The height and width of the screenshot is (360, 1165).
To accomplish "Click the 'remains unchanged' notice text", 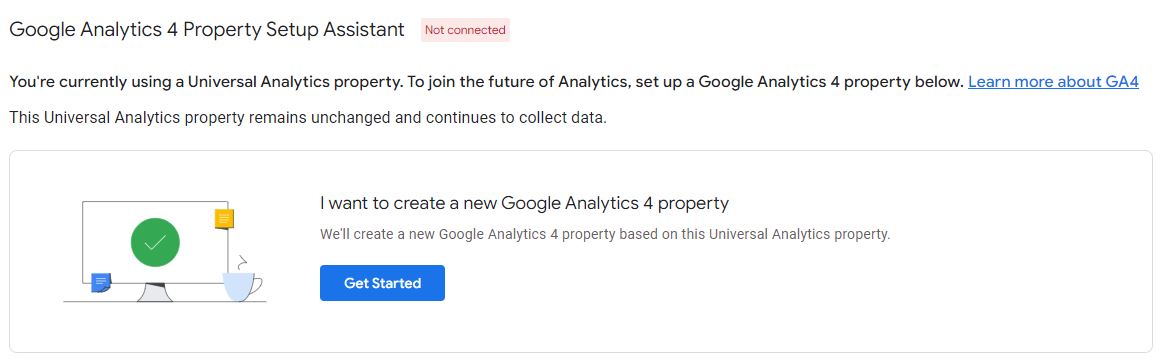I will (308, 118).
